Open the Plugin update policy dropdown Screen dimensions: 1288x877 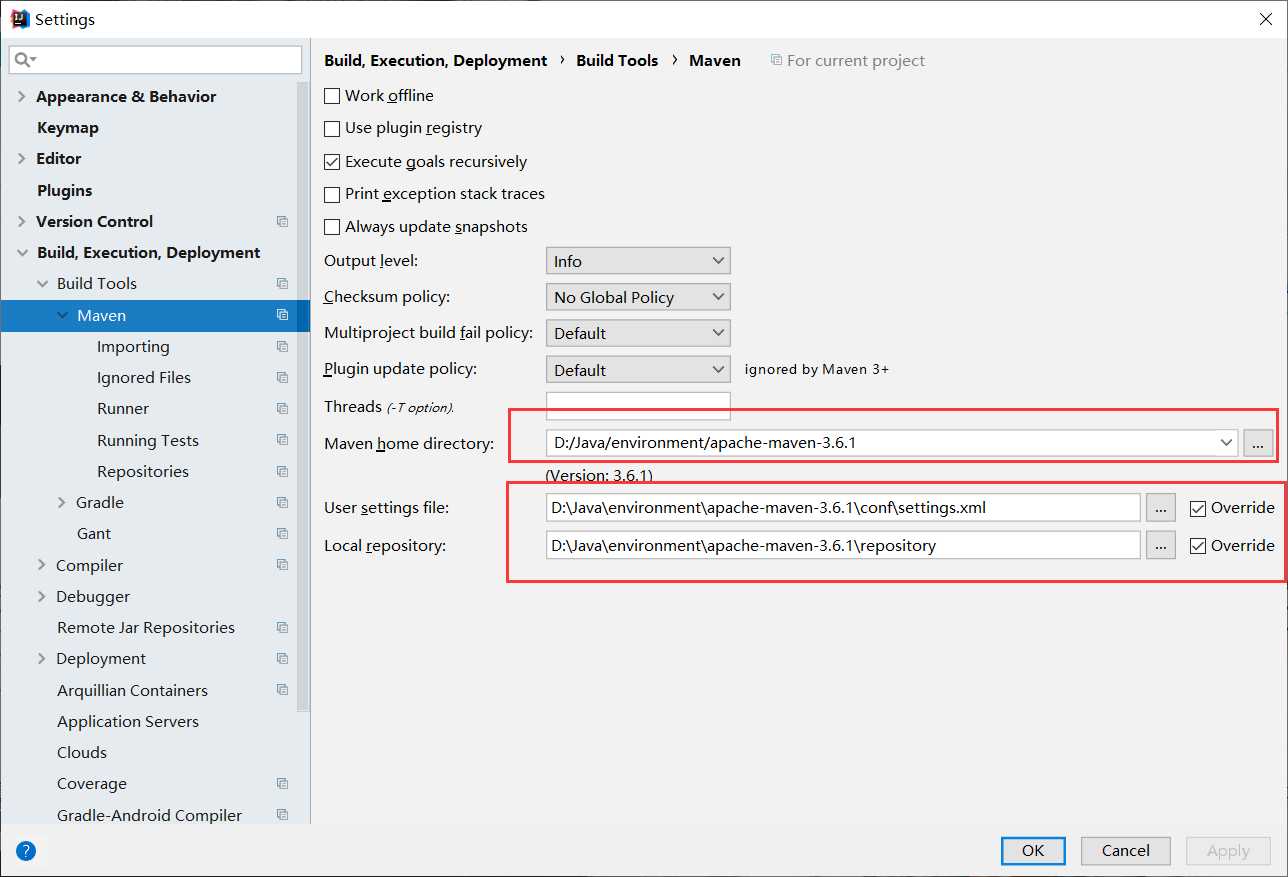tap(638, 370)
